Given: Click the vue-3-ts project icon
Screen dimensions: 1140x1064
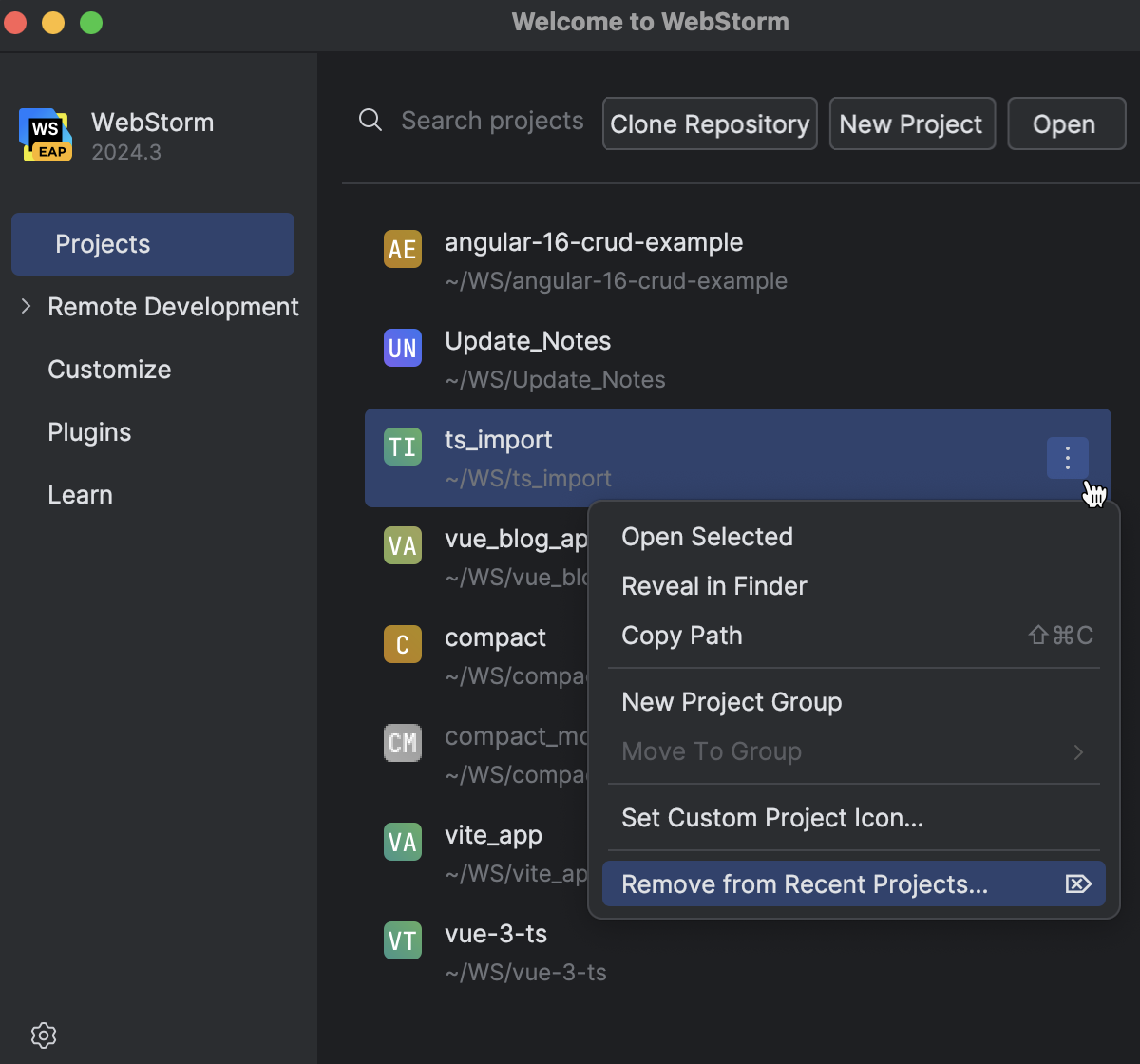Looking at the screenshot, I should (x=402, y=940).
